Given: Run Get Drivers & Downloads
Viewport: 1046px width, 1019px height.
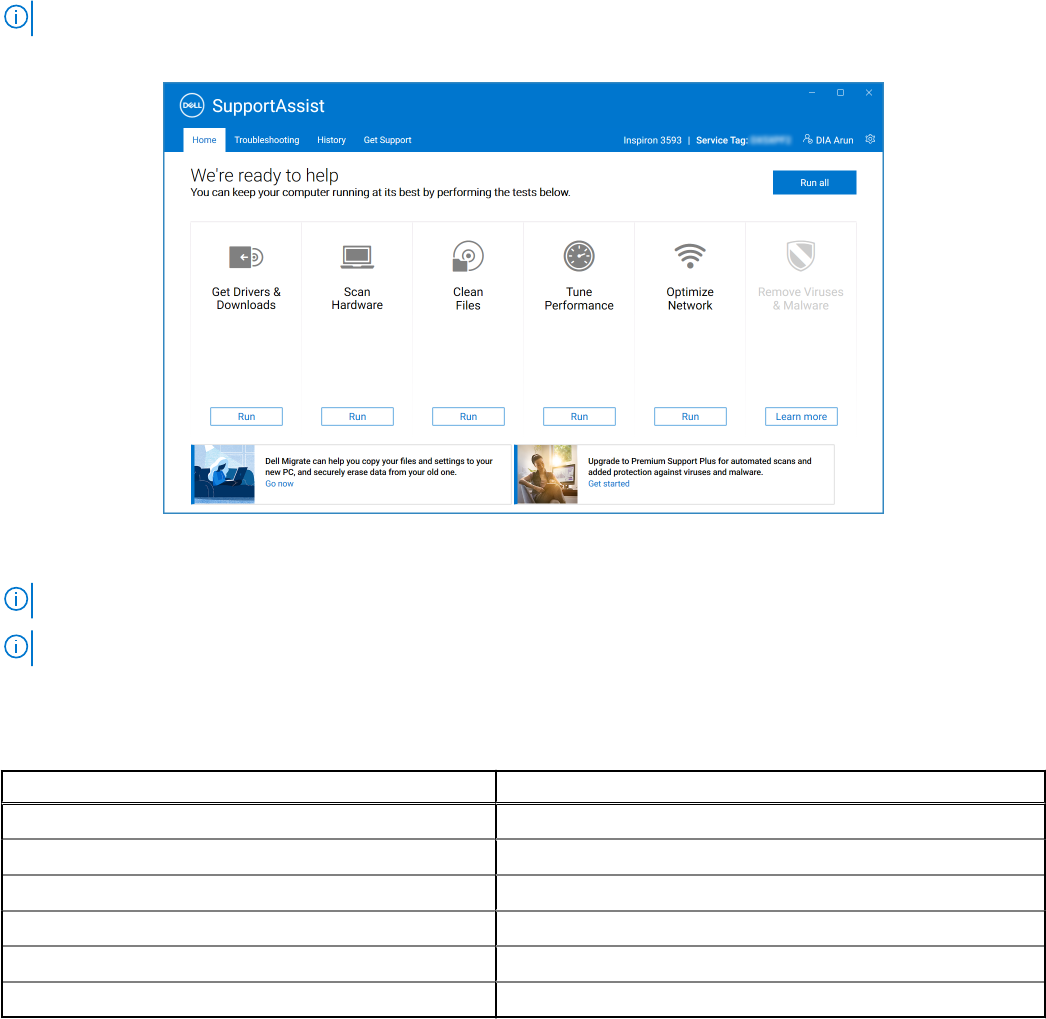Looking at the screenshot, I should (x=246, y=417).
